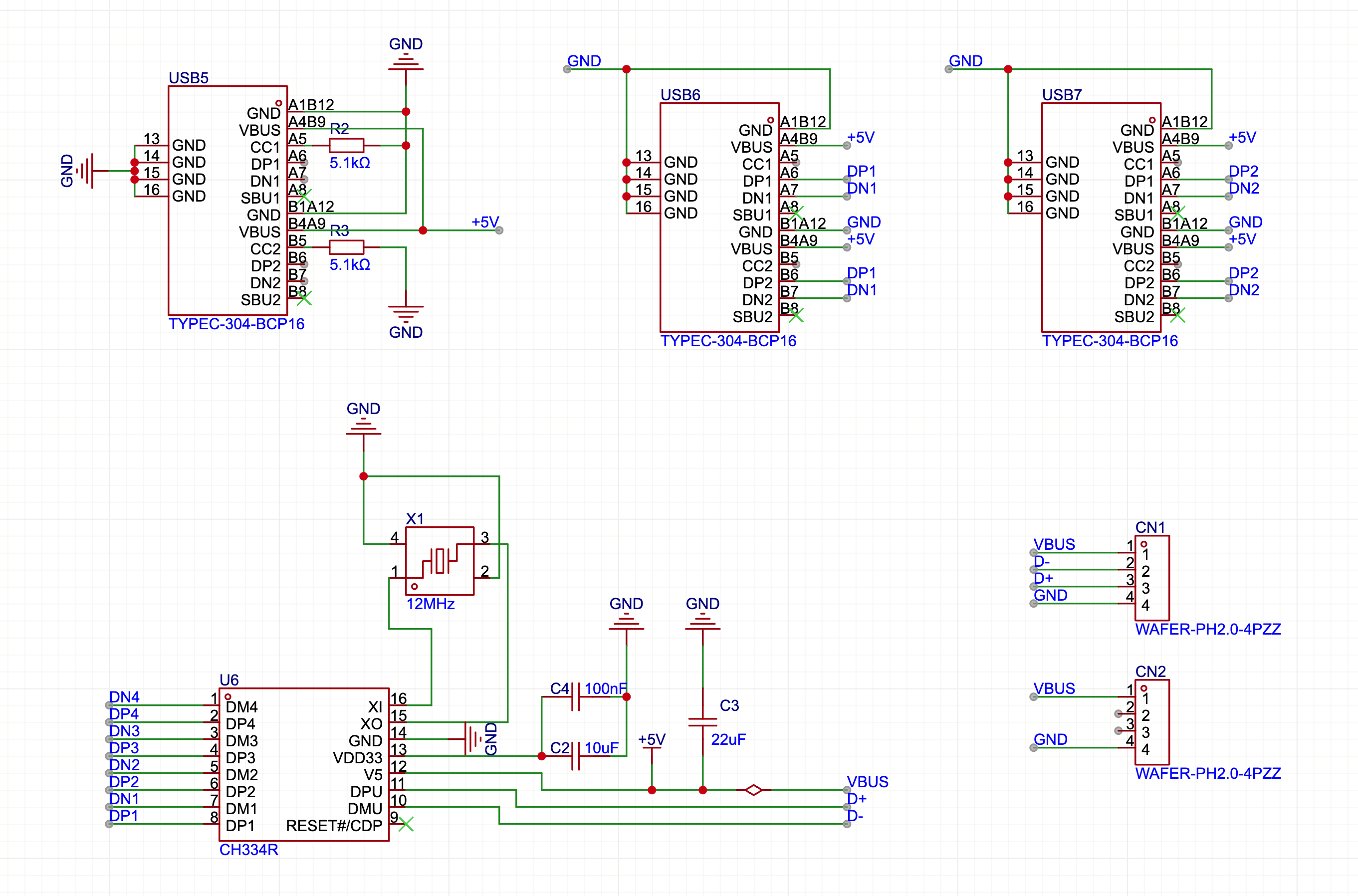Click the WAFER-PH2.0-4PZZ label under CN2

[1208, 773]
